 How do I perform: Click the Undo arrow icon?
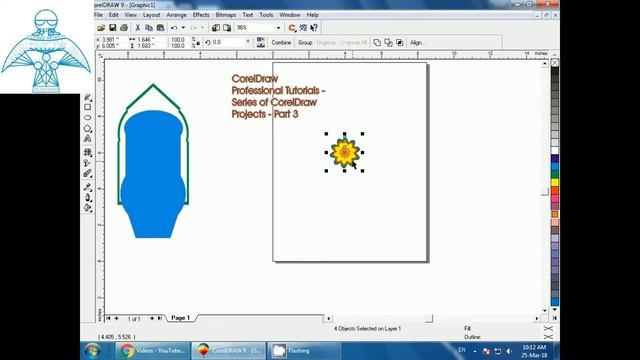174,28
